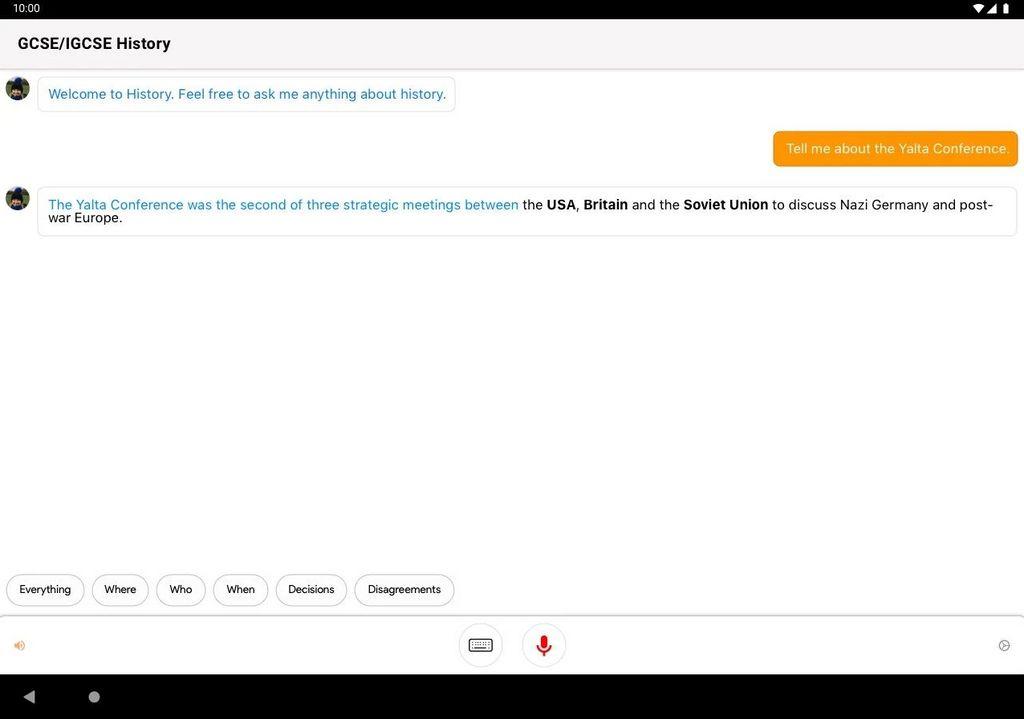Open the keyboard input button
The height and width of the screenshot is (719, 1024).
point(481,645)
